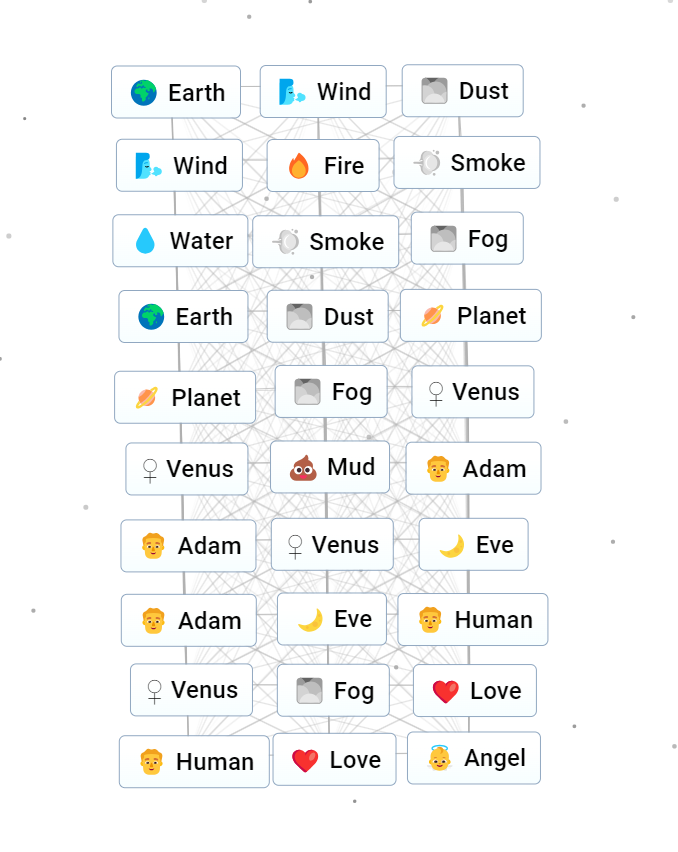This screenshot has width=678, height=852.
Task: Pick the Adam tile right of Mud
Action: click(x=473, y=468)
